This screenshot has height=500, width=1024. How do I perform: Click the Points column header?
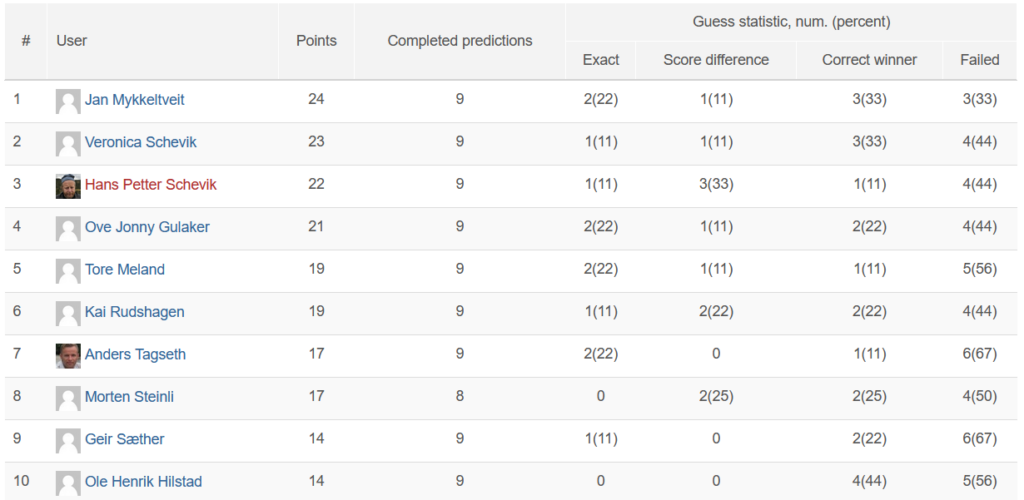[316, 41]
